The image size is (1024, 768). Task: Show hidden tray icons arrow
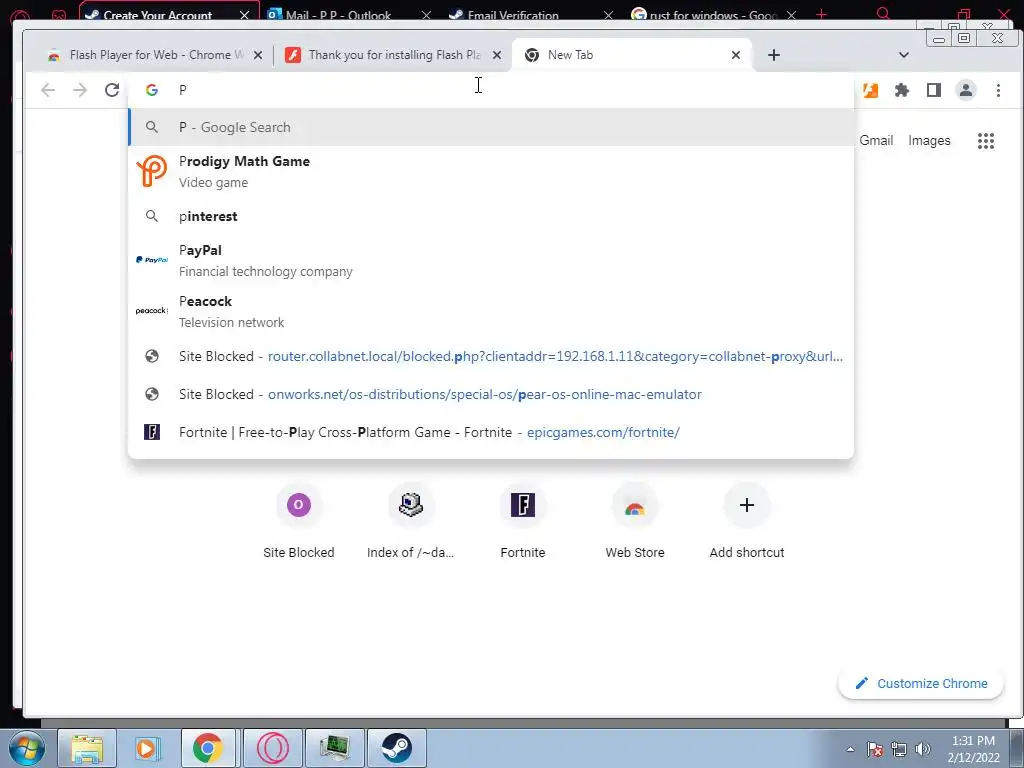850,749
